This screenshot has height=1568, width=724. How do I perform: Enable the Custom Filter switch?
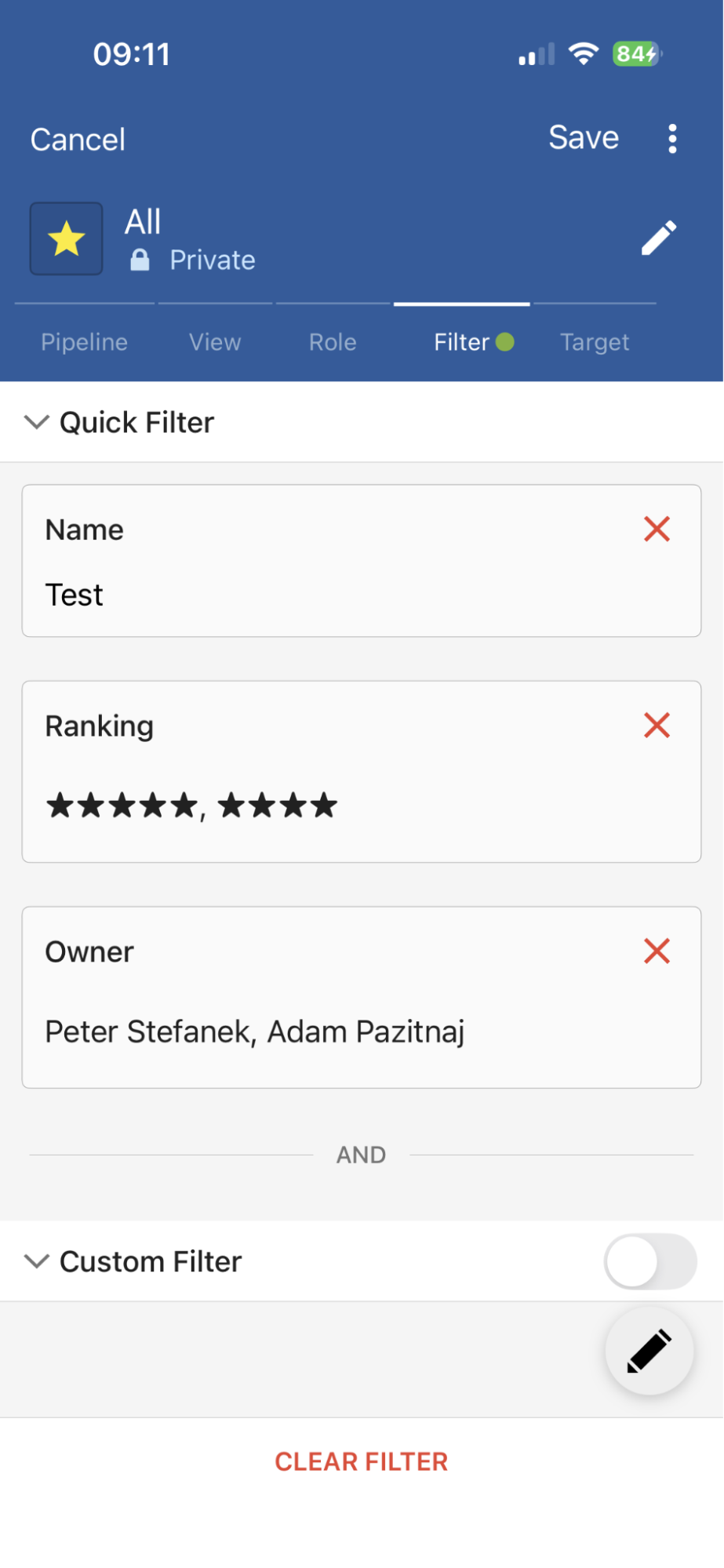[649, 1261]
